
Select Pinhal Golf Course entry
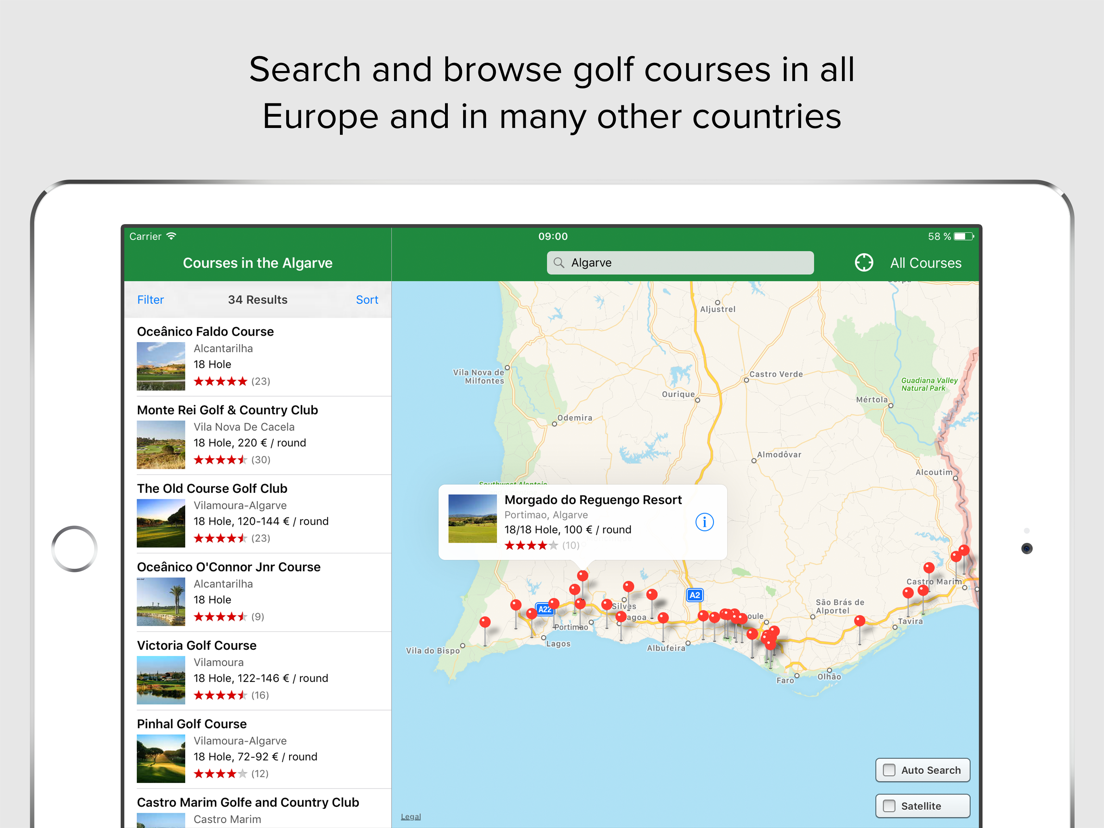click(x=258, y=750)
